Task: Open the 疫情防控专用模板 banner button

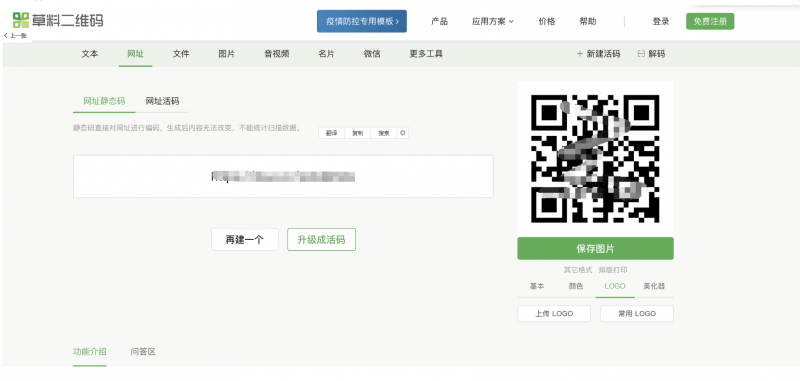Action: click(362, 21)
